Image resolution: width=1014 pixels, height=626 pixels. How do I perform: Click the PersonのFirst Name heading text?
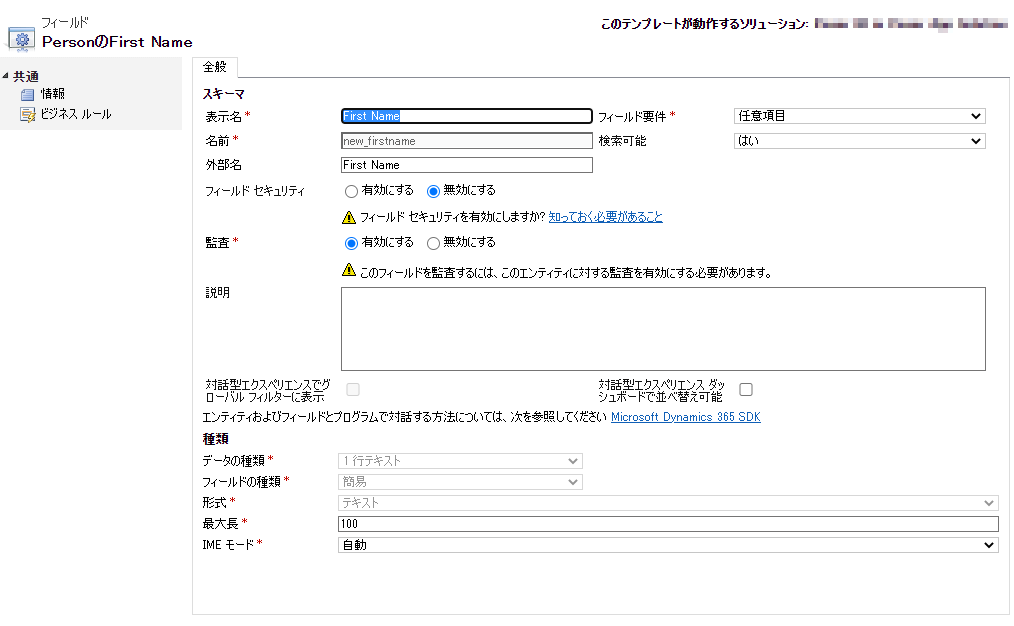(117, 42)
